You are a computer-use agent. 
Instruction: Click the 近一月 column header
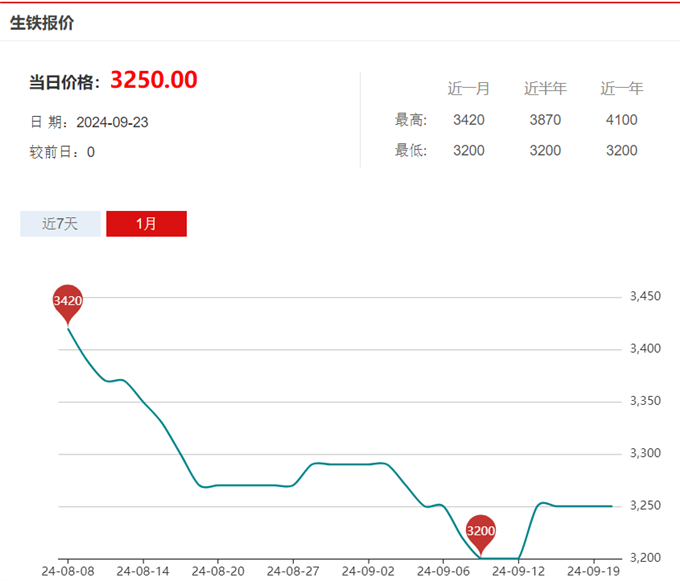coord(468,88)
